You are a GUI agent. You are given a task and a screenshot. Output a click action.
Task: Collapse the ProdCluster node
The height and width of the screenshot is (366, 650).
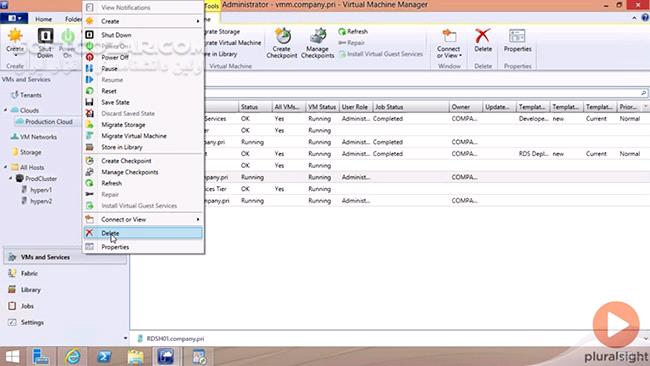[11, 179]
